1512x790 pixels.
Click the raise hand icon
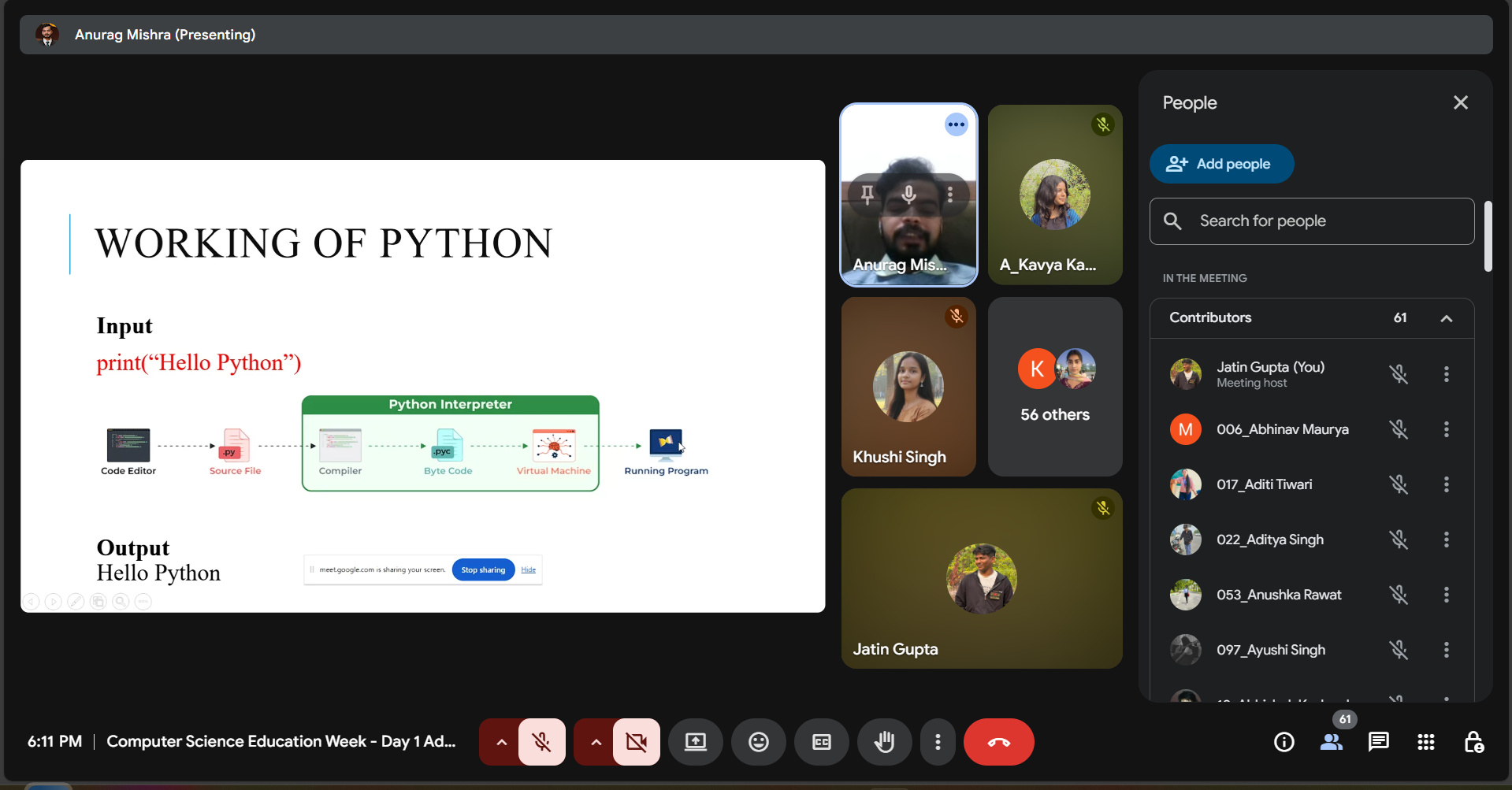point(884,742)
